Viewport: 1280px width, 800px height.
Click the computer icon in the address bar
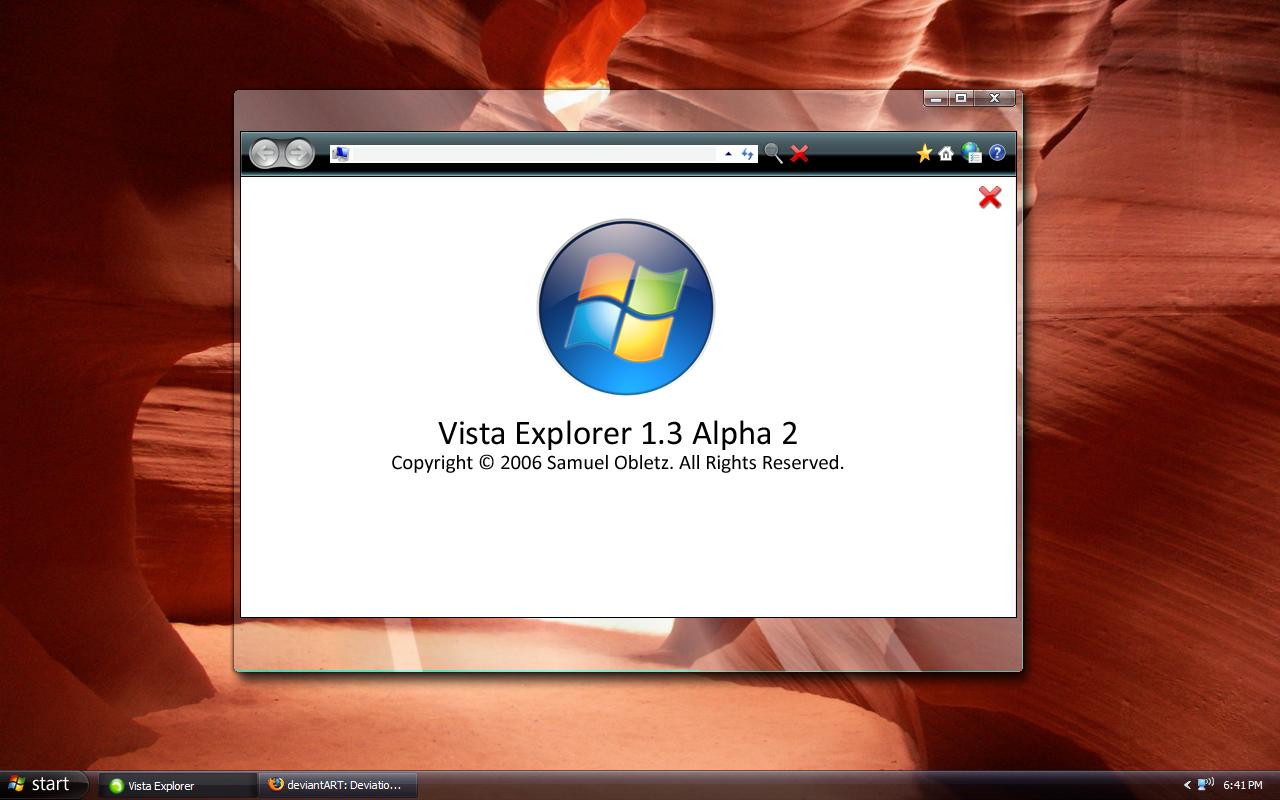pyautogui.click(x=340, y=154)
